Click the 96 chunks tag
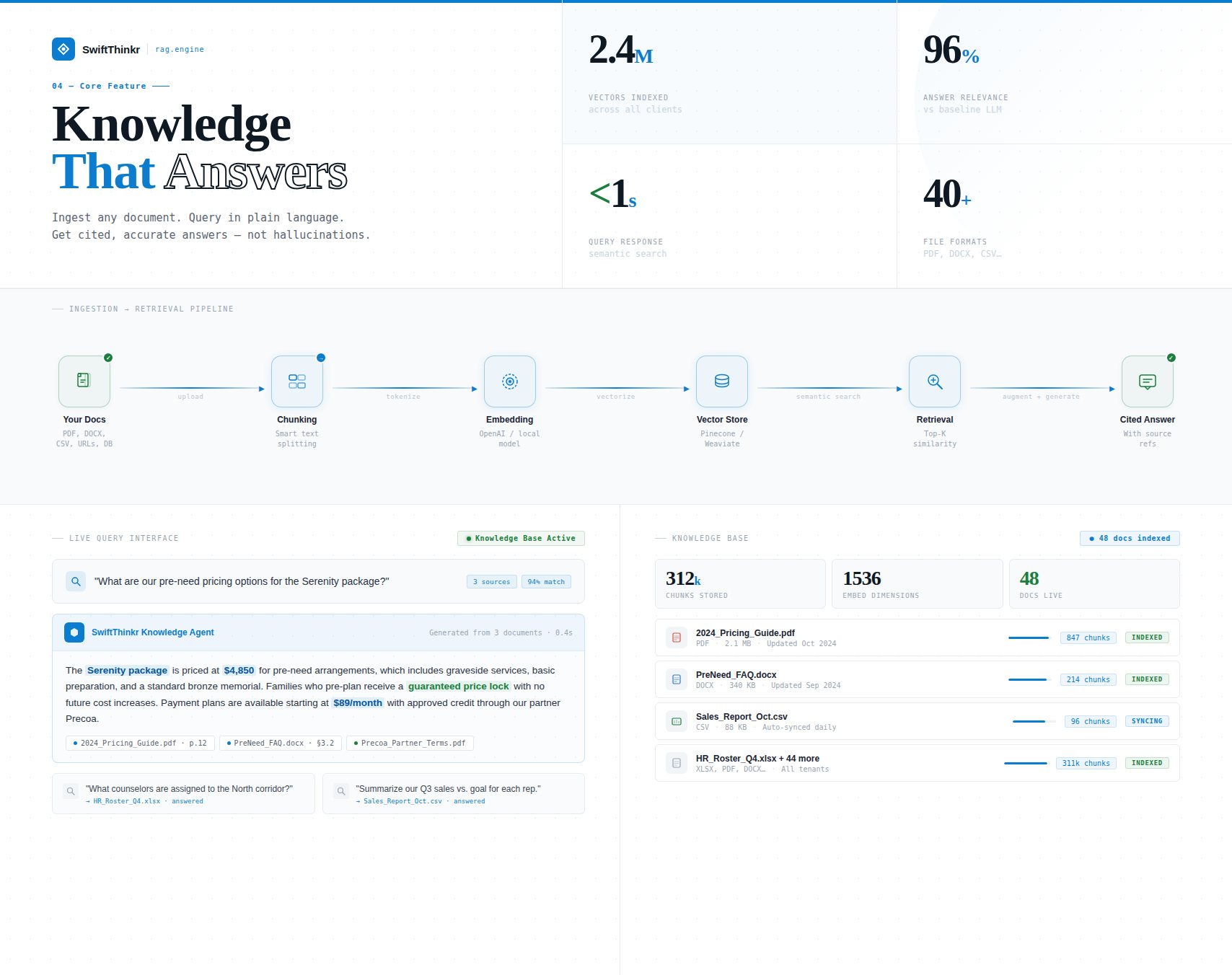This screenshot has width=1232, height=975. click(x=1091, y=721)
